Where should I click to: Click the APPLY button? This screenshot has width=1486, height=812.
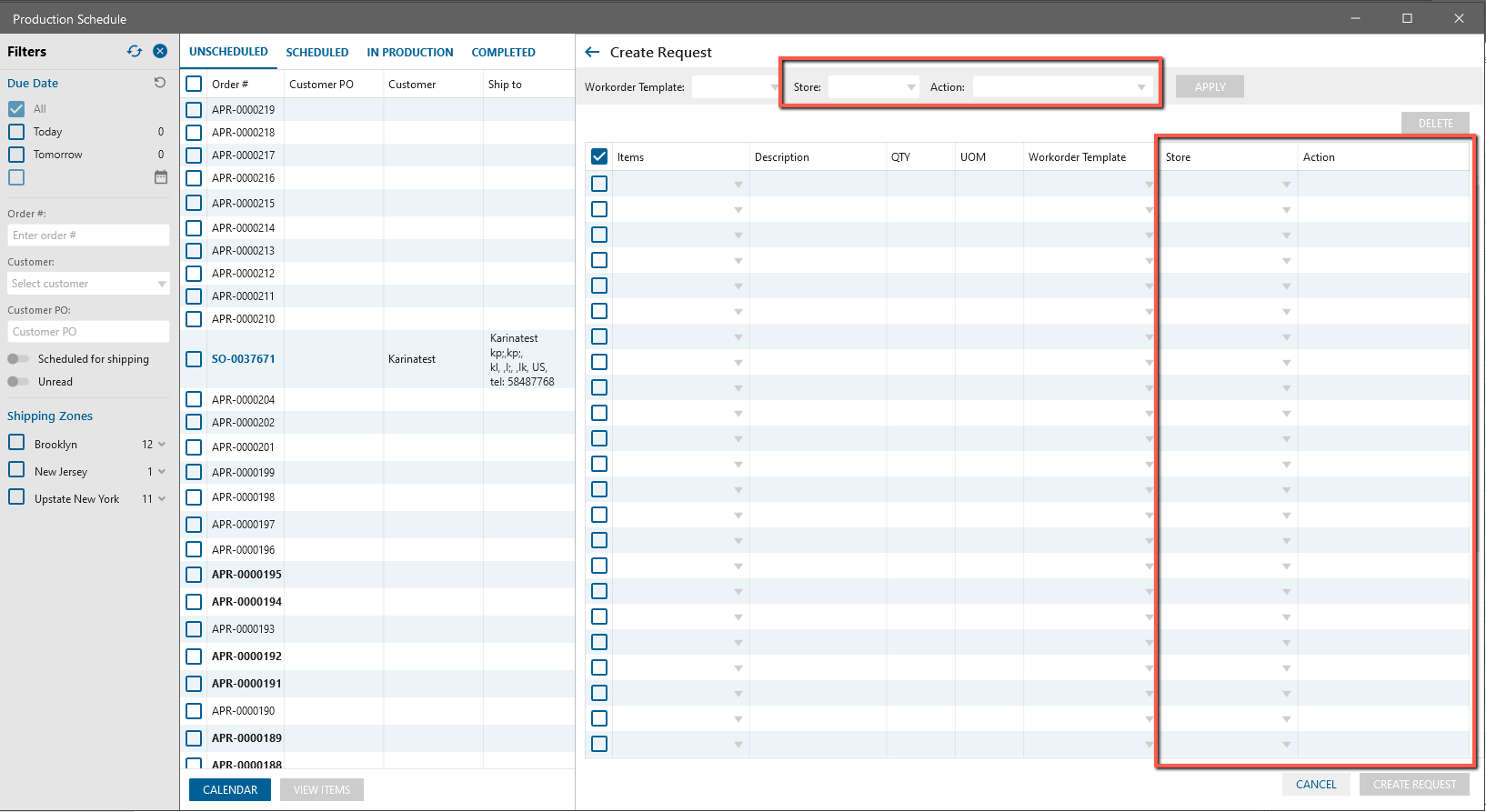tap(1210, 87)
